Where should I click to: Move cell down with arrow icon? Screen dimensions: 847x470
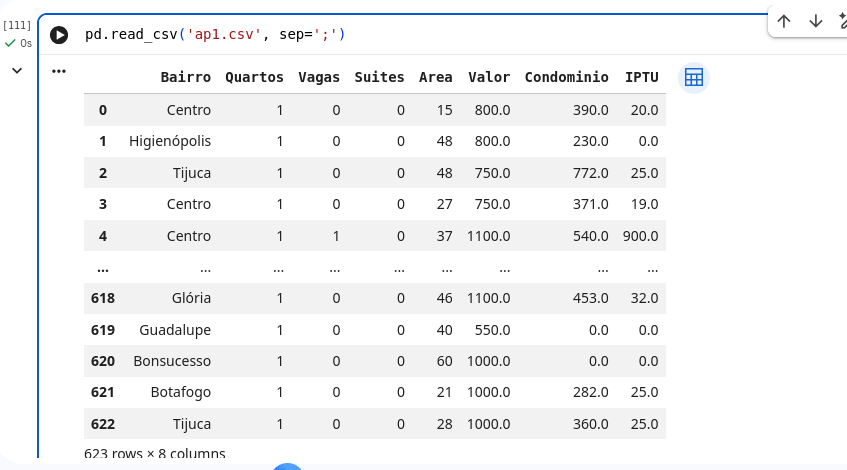pos(816,21)
